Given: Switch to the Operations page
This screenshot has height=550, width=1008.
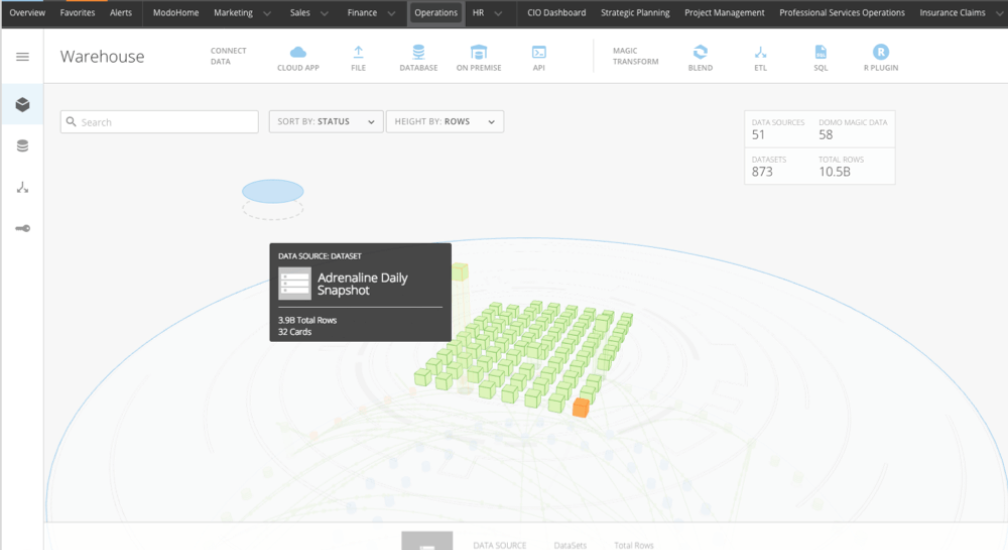Looking at the screenshot, I should [x=436, y=13].
